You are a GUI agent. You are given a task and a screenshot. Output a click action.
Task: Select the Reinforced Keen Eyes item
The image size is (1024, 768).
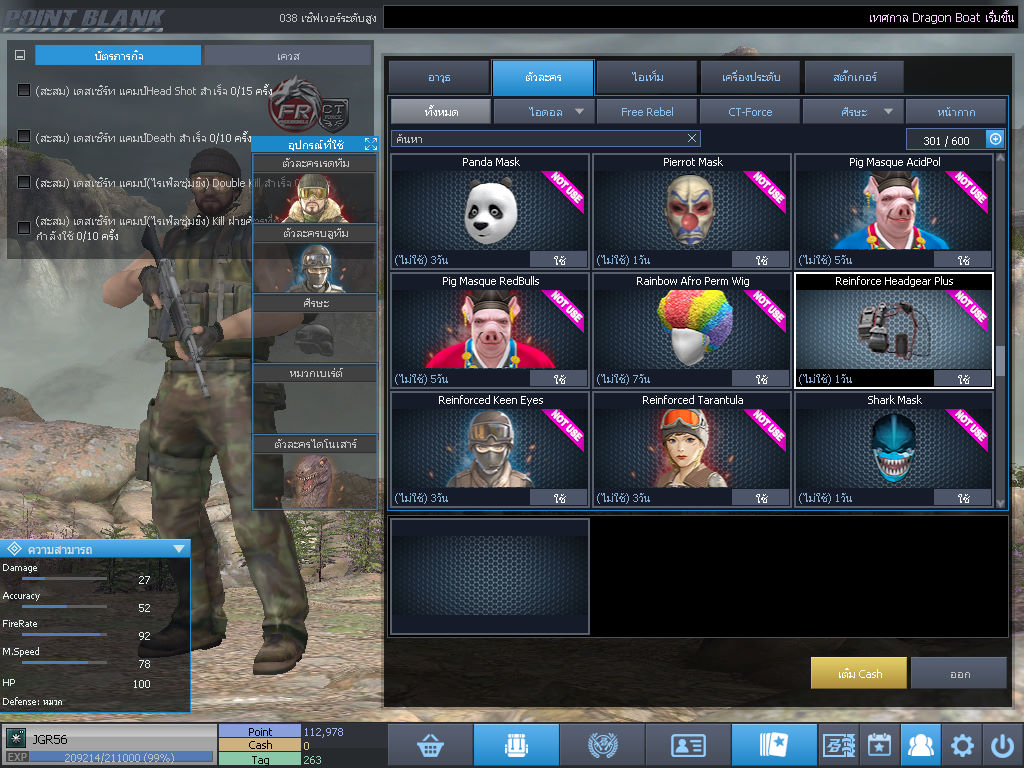[x=490, y=449]
